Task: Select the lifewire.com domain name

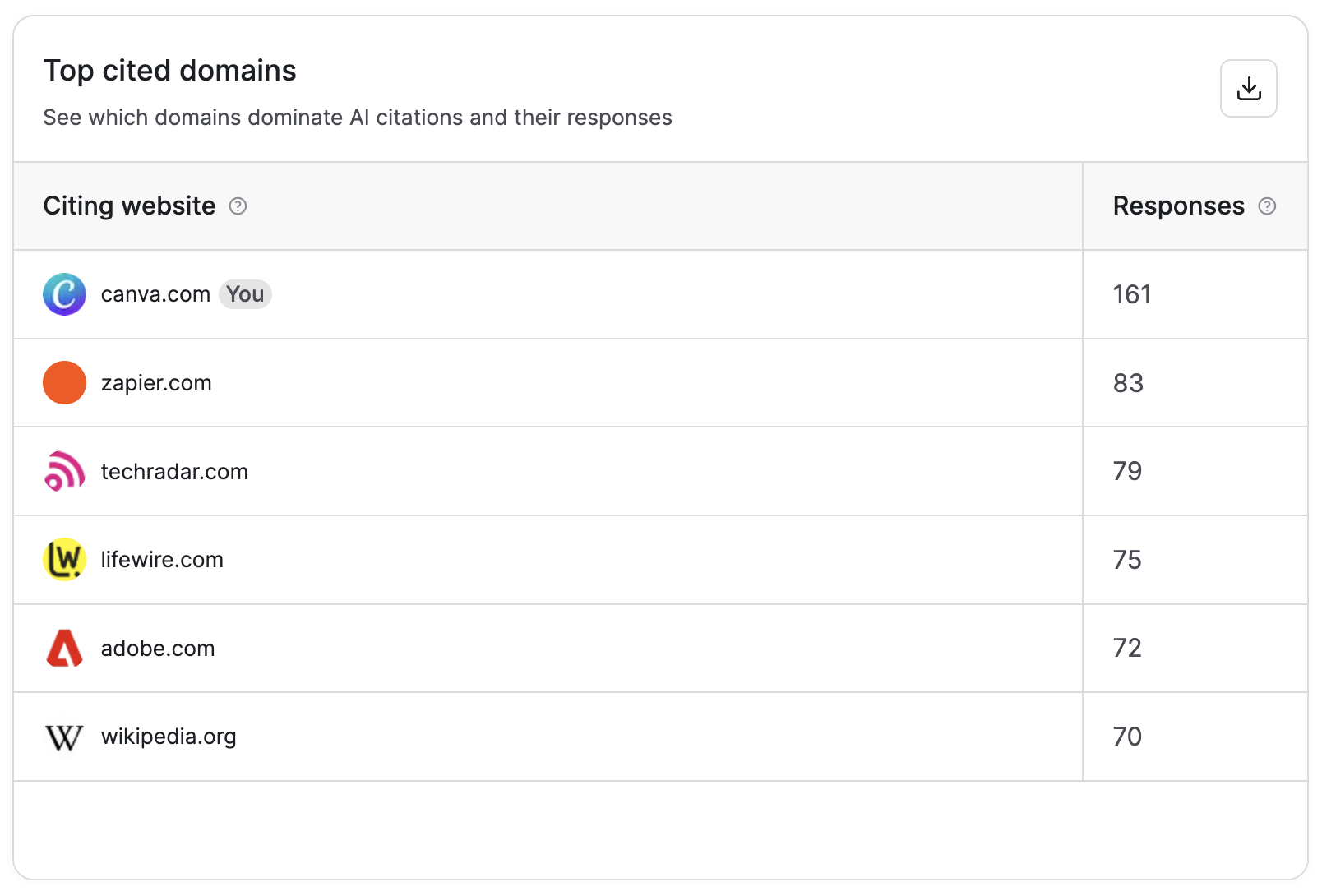Action: pos(162,560)
